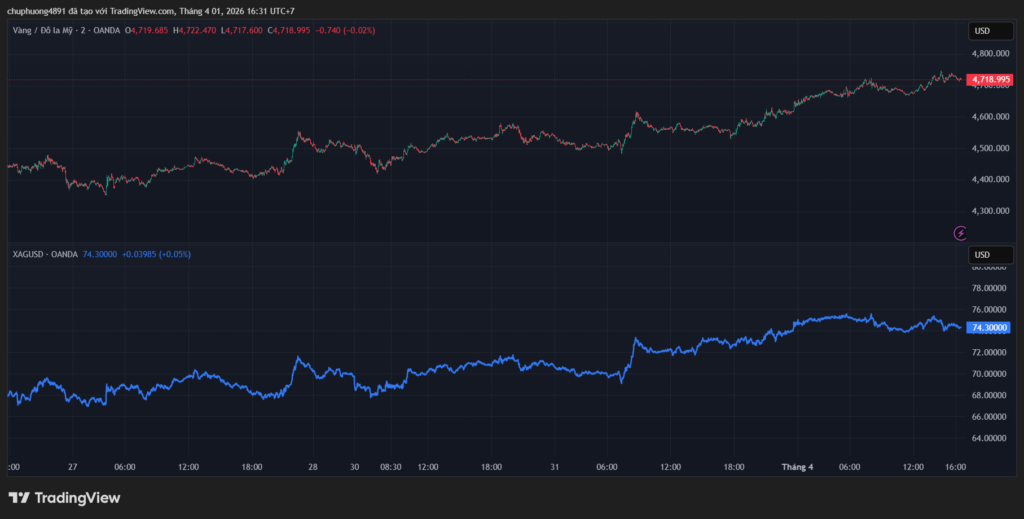Viewport: 1024px width, 519px height.
Task: Click the blue 74.30000 silver price label
Action: 990,327
